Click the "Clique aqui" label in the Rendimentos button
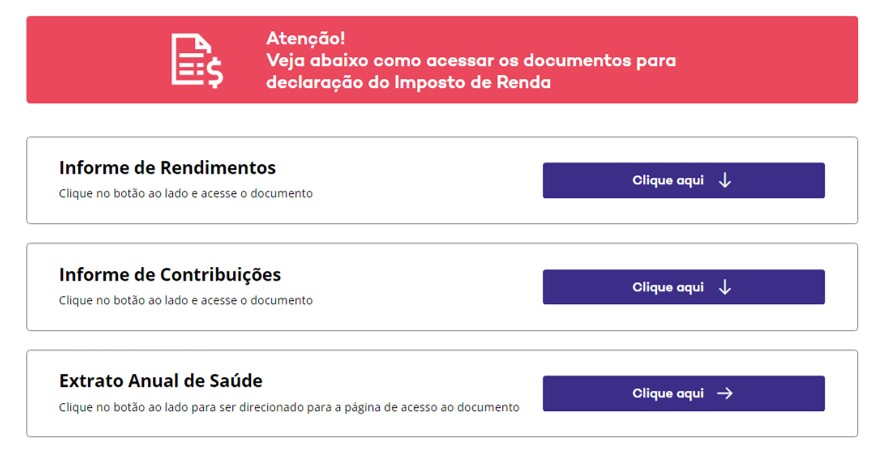 (x=668, y=181)
